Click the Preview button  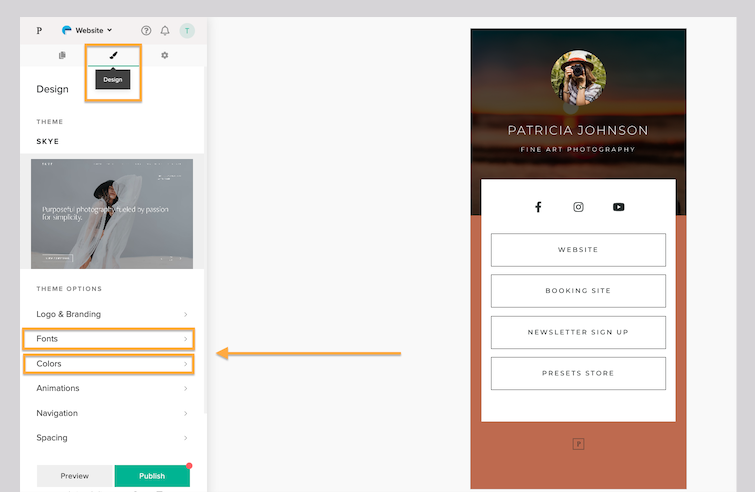[x=75, y=476]
